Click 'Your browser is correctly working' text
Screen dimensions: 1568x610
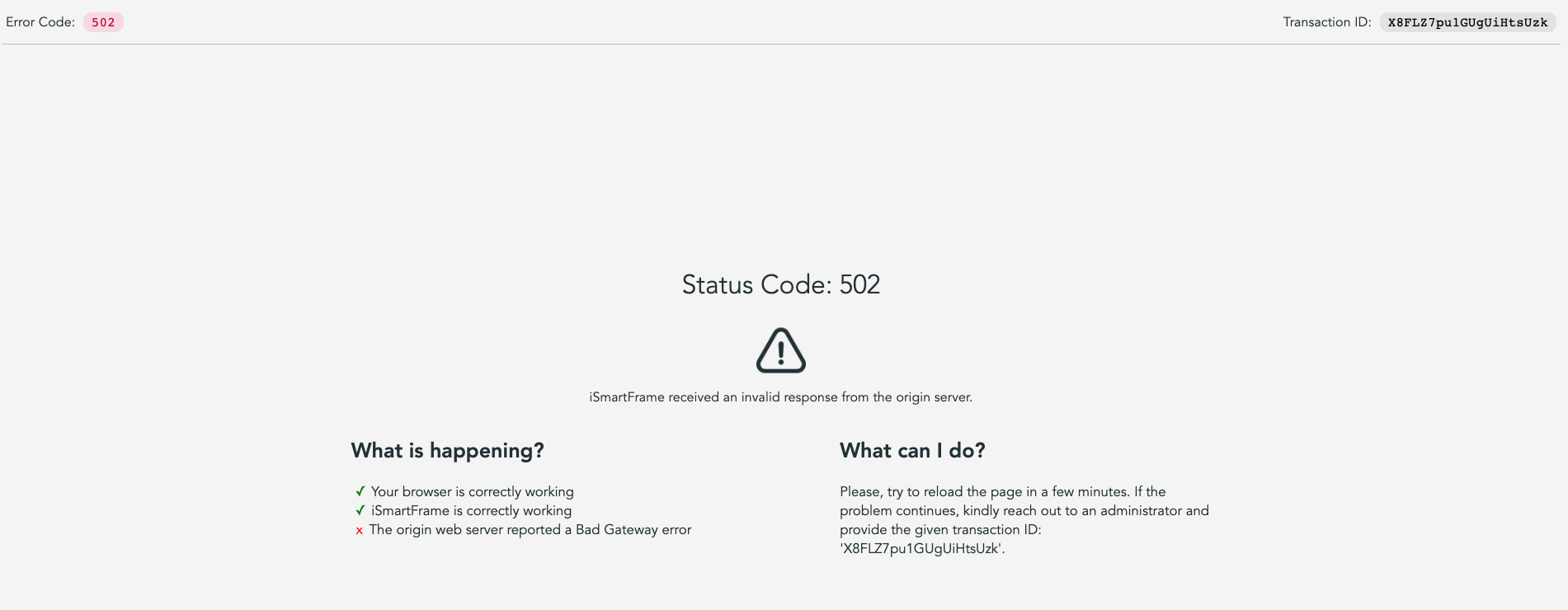tap(472, 491)
